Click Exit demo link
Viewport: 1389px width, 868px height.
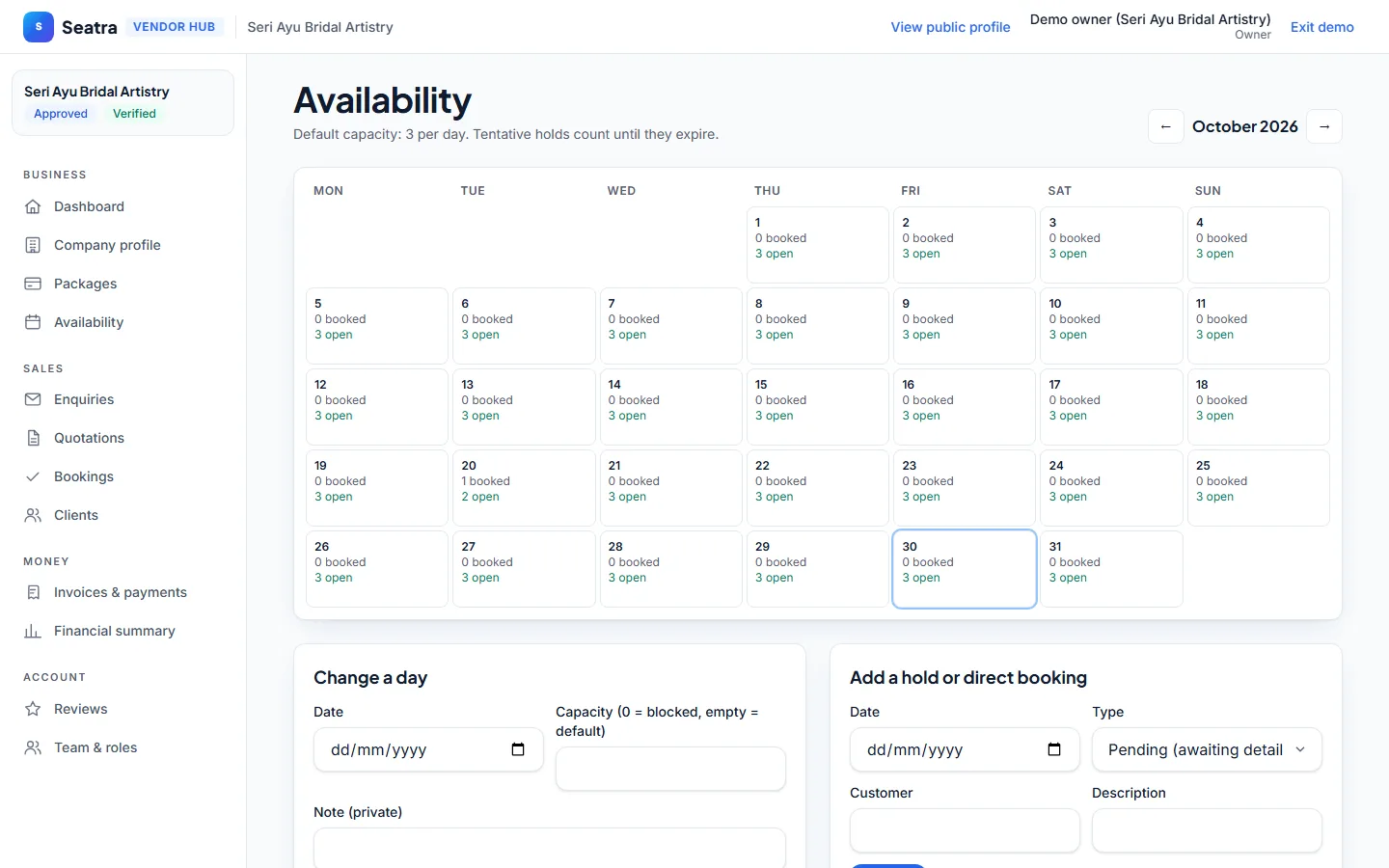coord(1322,27)
